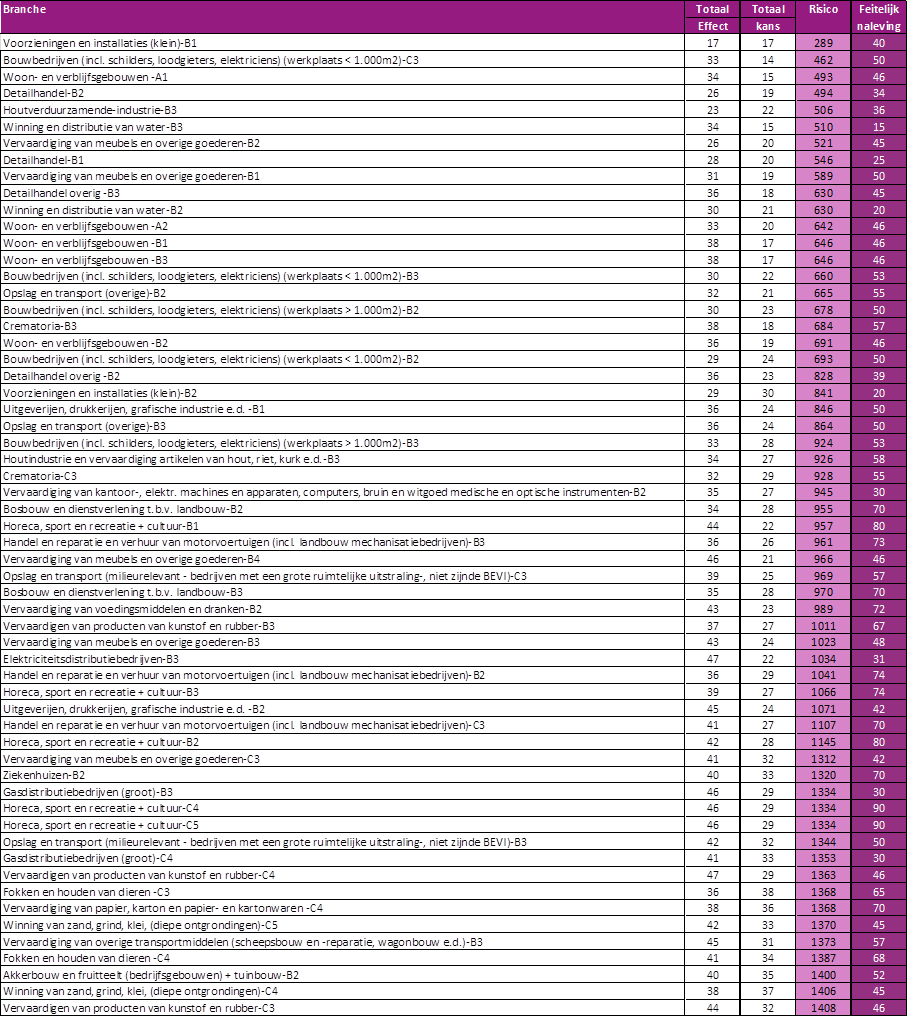Viewport: 908px width, 1017px height.
Task: Select row Vervaardiging van overige transportmiddelen-B3
Action: click(453, 941)
